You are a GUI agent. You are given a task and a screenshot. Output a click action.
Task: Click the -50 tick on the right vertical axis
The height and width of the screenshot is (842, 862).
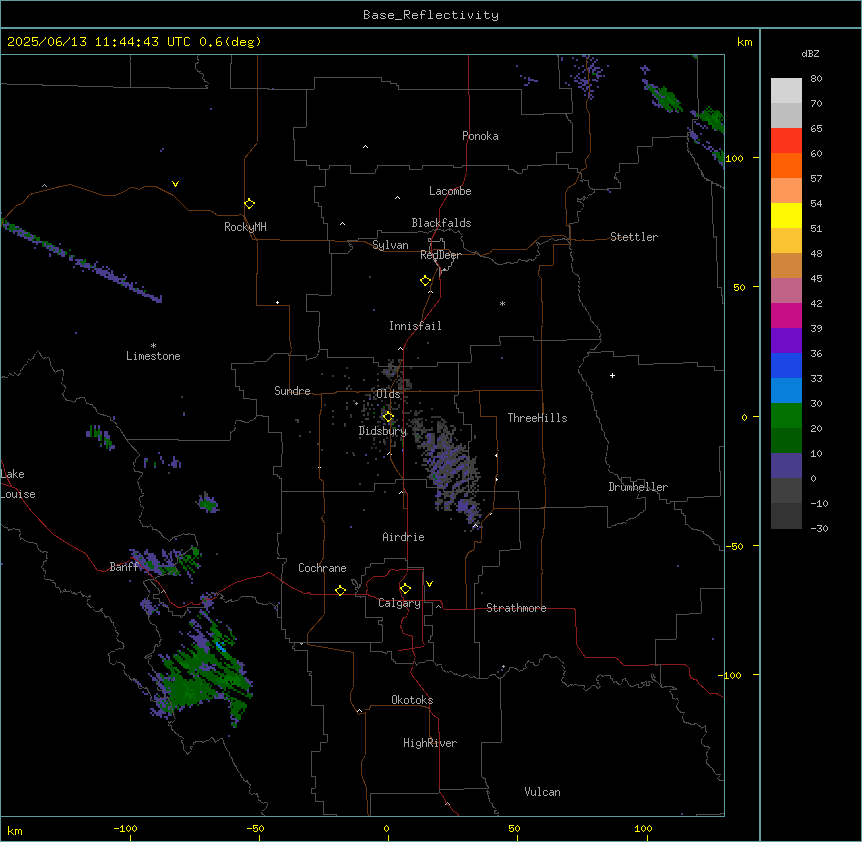pos(734,546)
